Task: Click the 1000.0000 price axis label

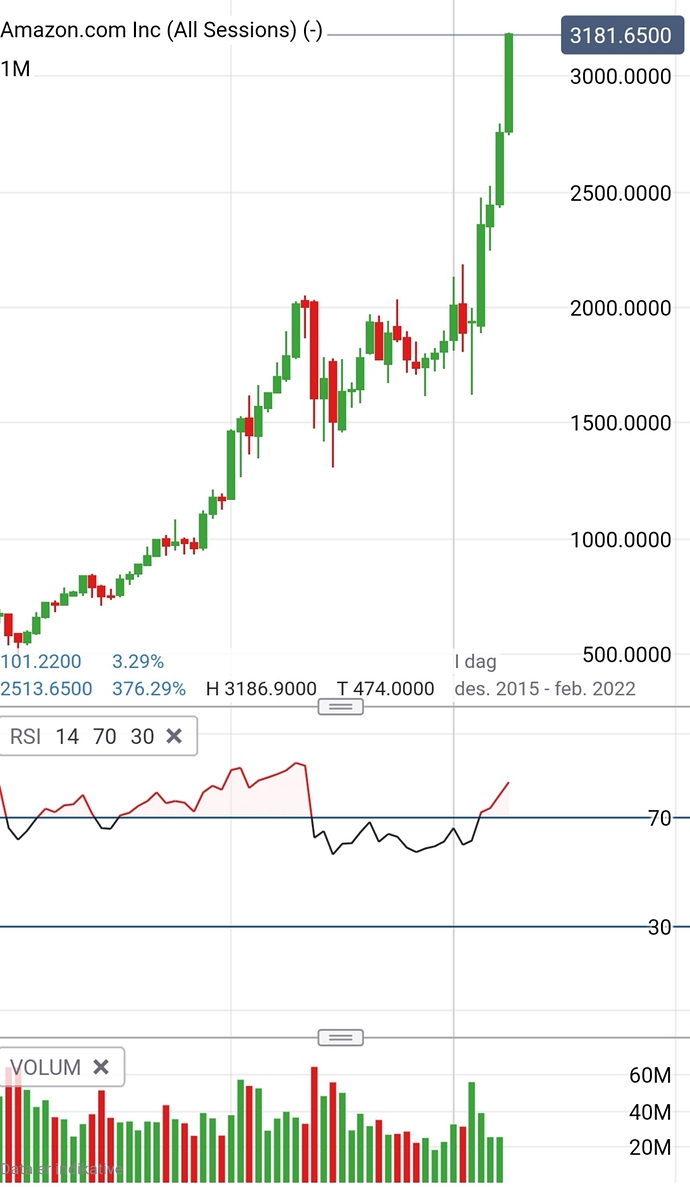Action: (621, 540)
